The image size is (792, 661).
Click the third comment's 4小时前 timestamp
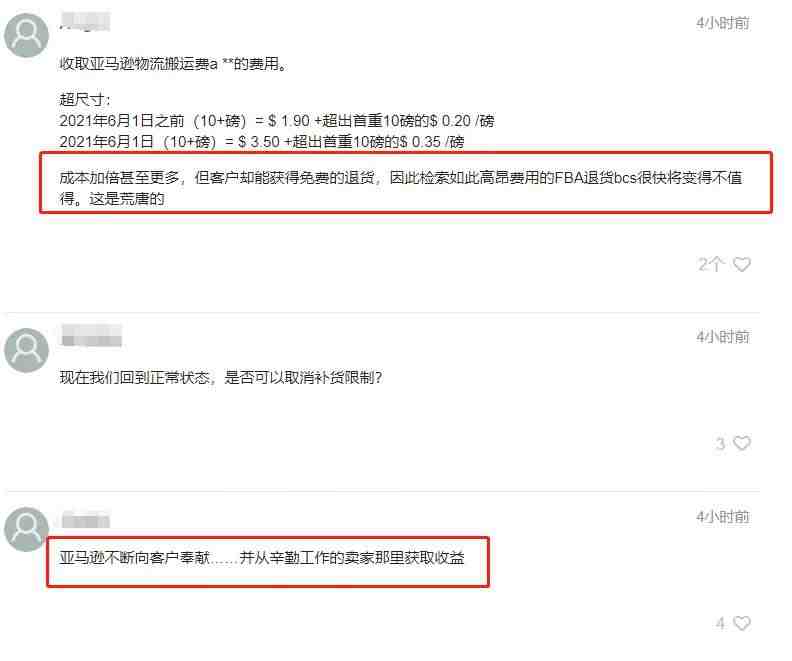pyautogui.click(x=722, y=517)
